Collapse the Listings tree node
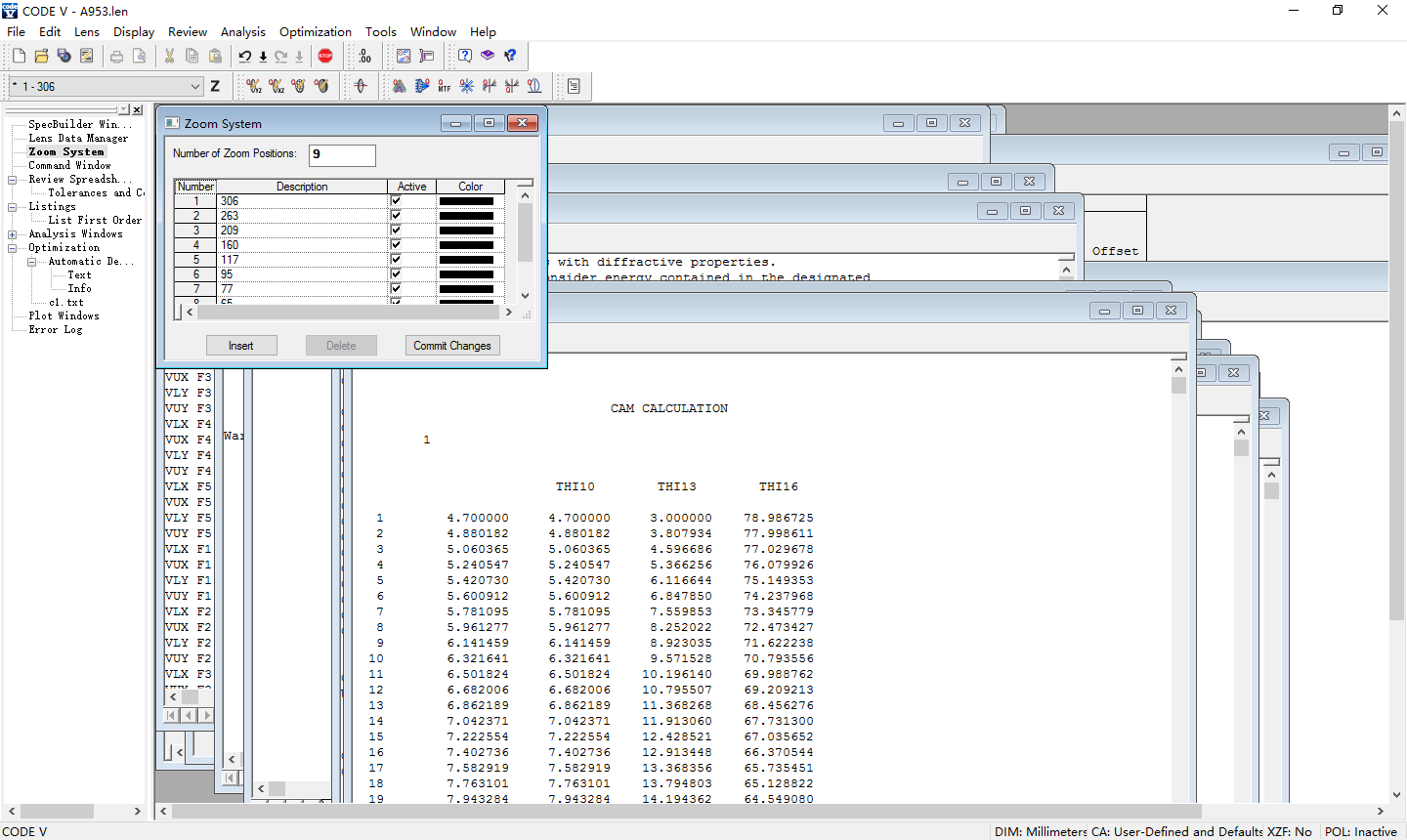The image size is (1407, 840). click(12, 207)
